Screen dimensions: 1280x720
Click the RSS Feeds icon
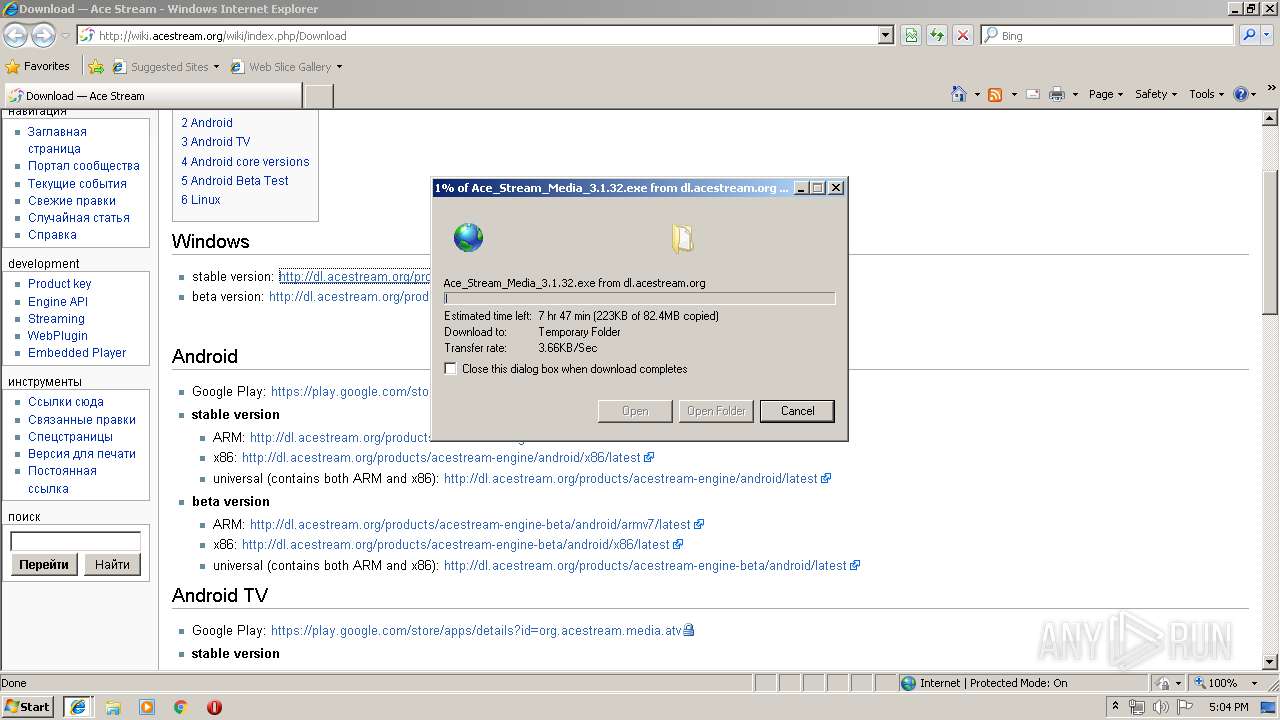pyautogui.click(x=995, y=94)
